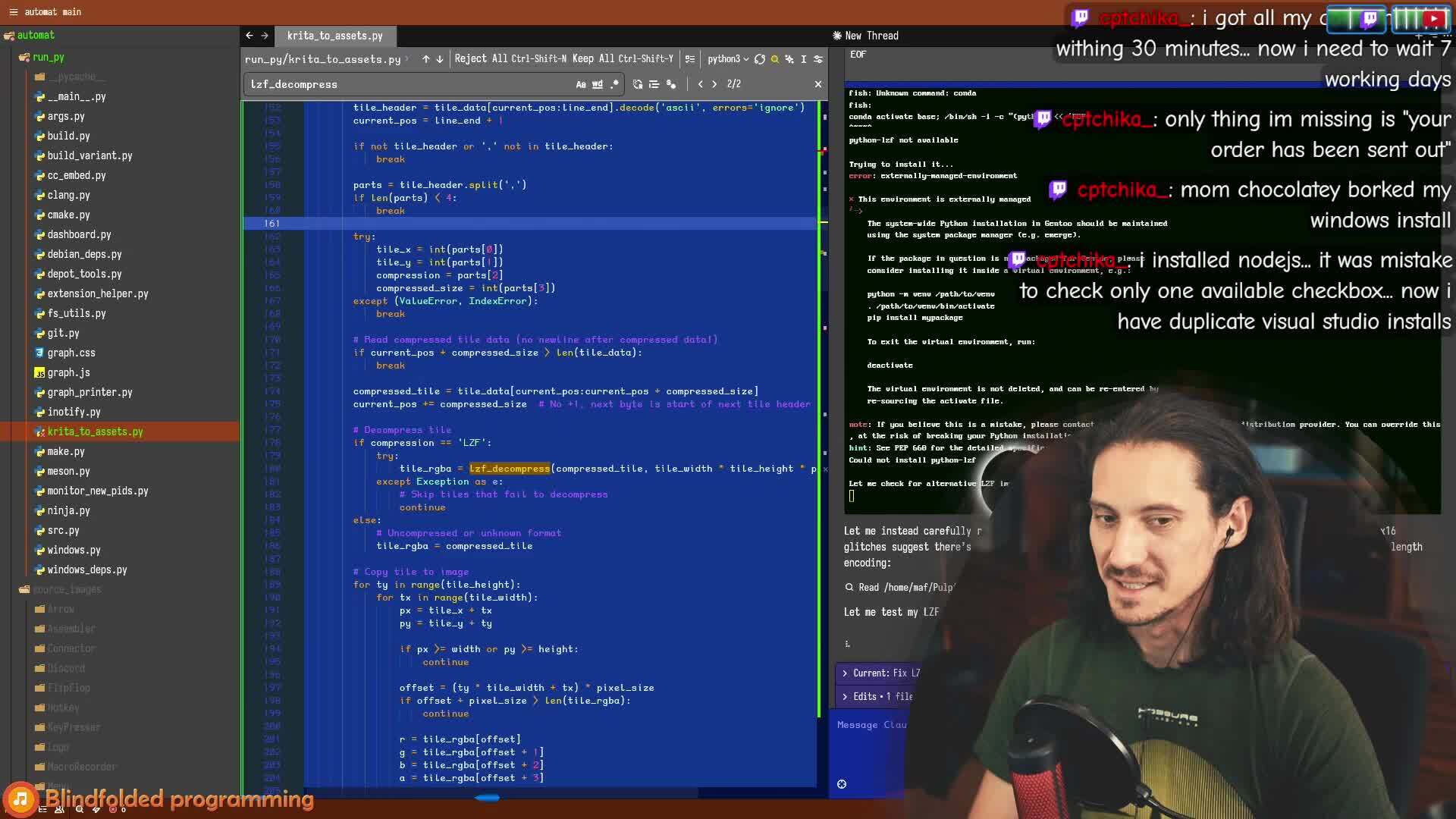Click the yellow search icon in toolbar
The height and width of the screenshot is (819, 1456).
(774, 59)
